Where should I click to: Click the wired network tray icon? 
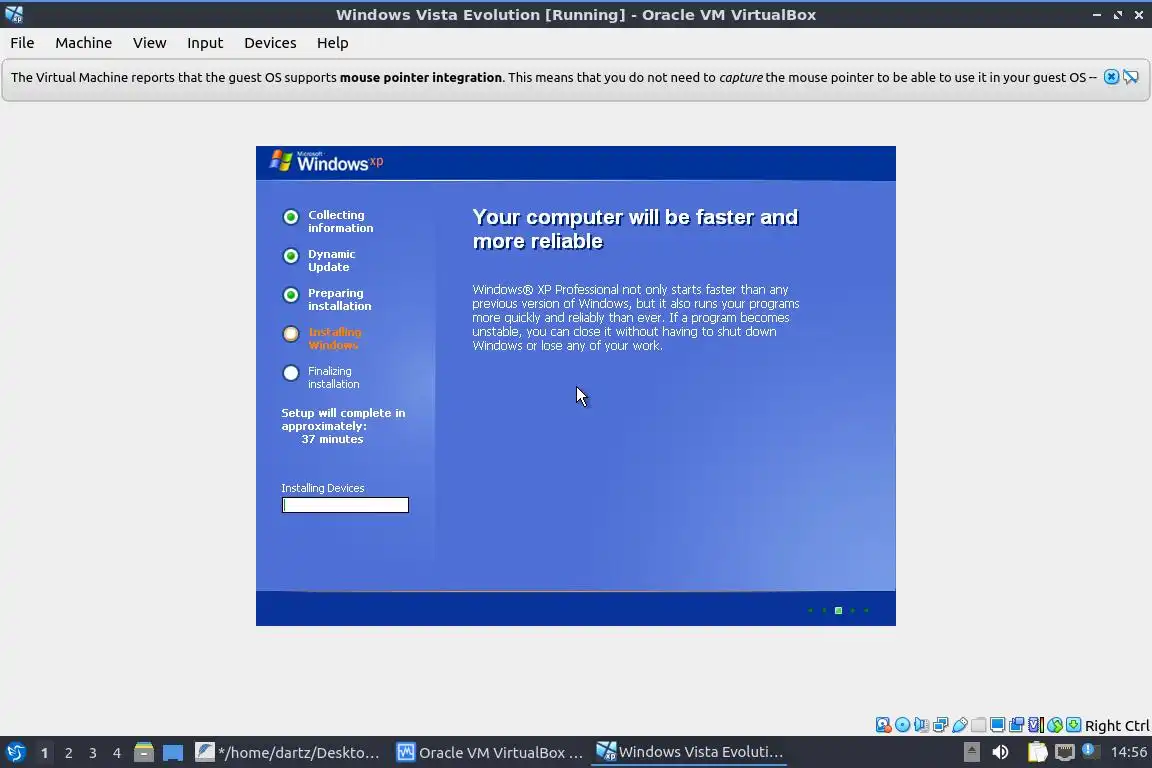coord(1065,752)
